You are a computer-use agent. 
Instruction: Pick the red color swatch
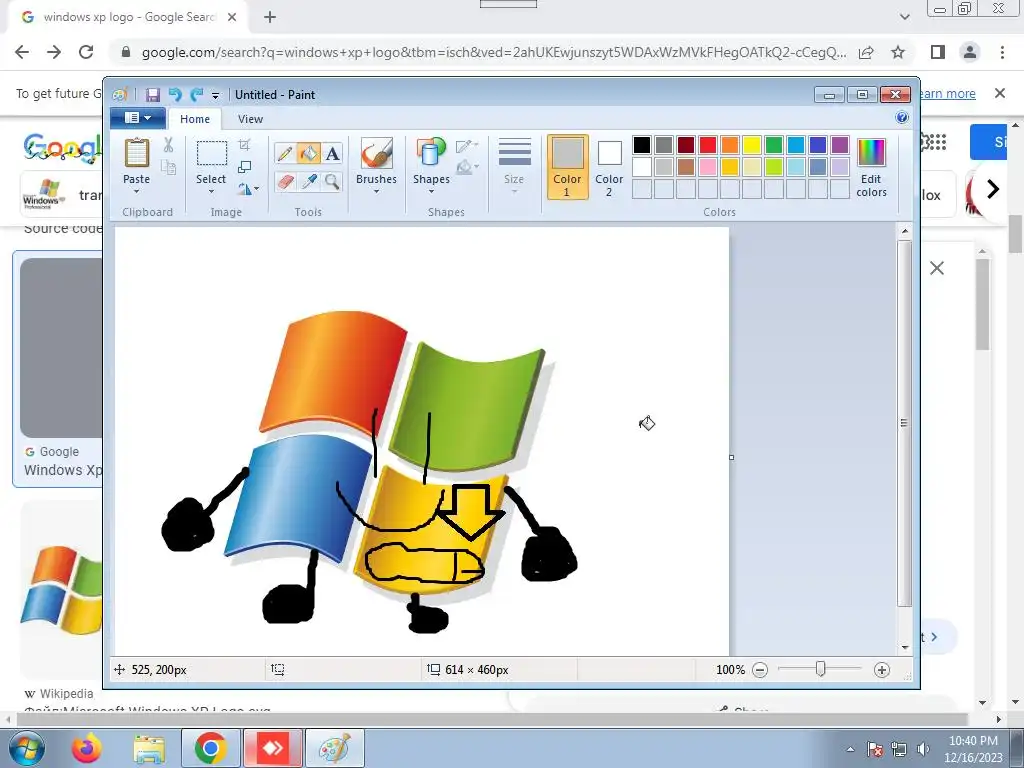708,145
